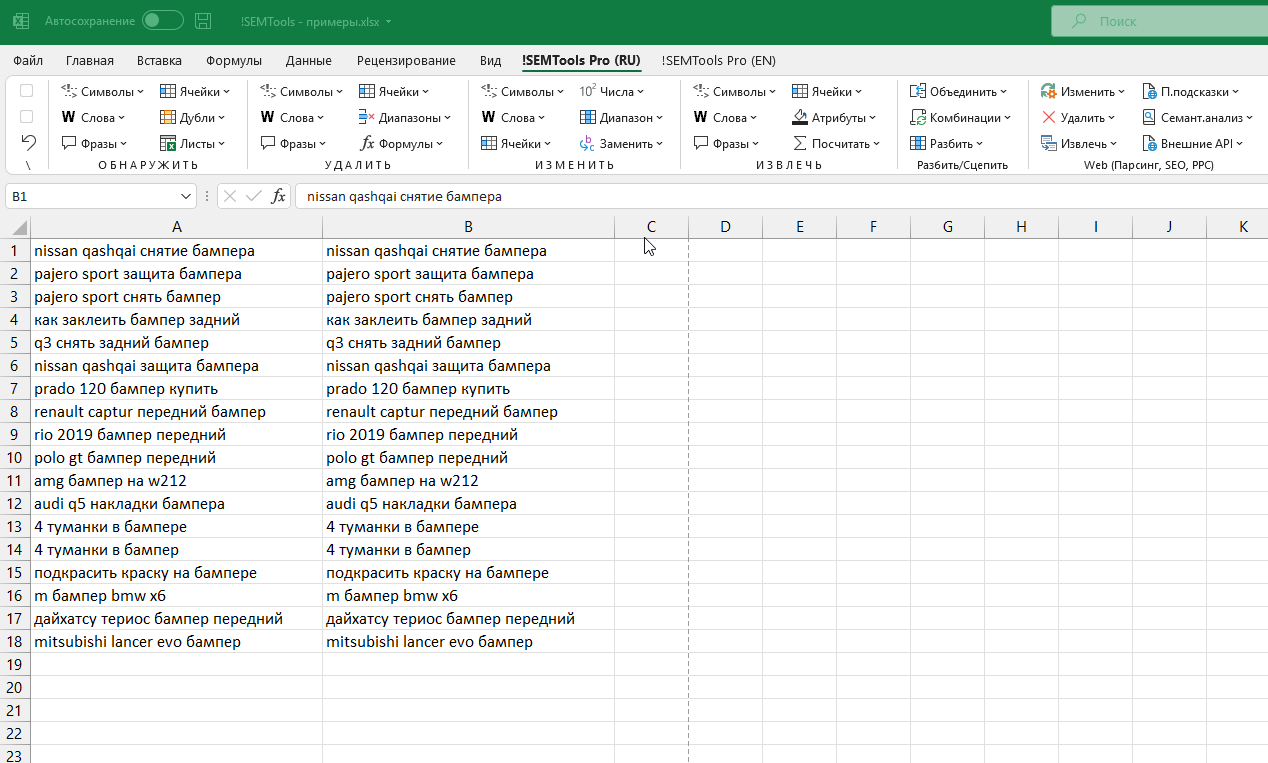The width and height of the screenshot is (1268, 763).
Task: Select cell B7 'prado 120 бампер купить'
Action: click(x=468, y=389)
